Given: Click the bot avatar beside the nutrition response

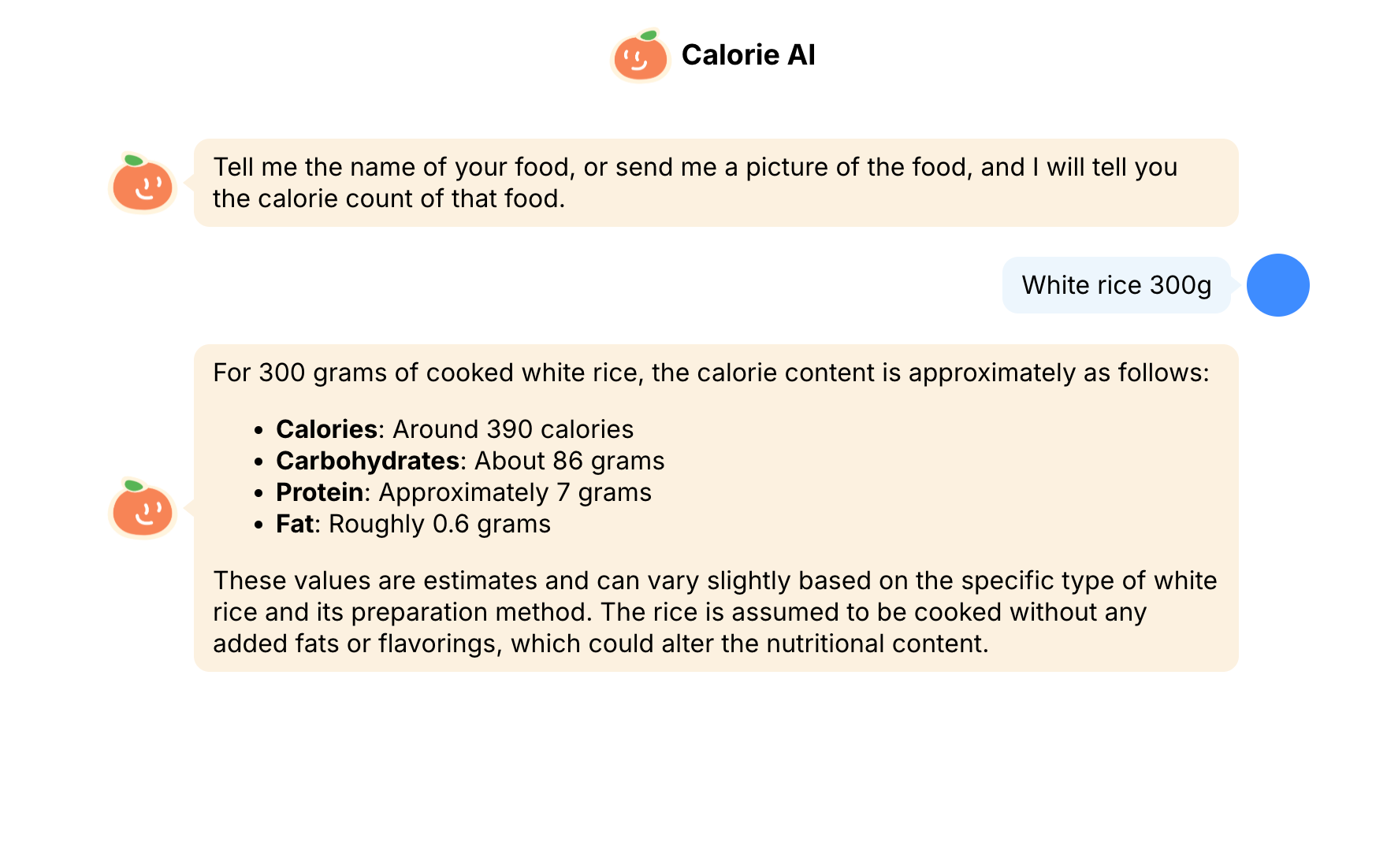Looking at the screenshot, I should coord(143,509).
